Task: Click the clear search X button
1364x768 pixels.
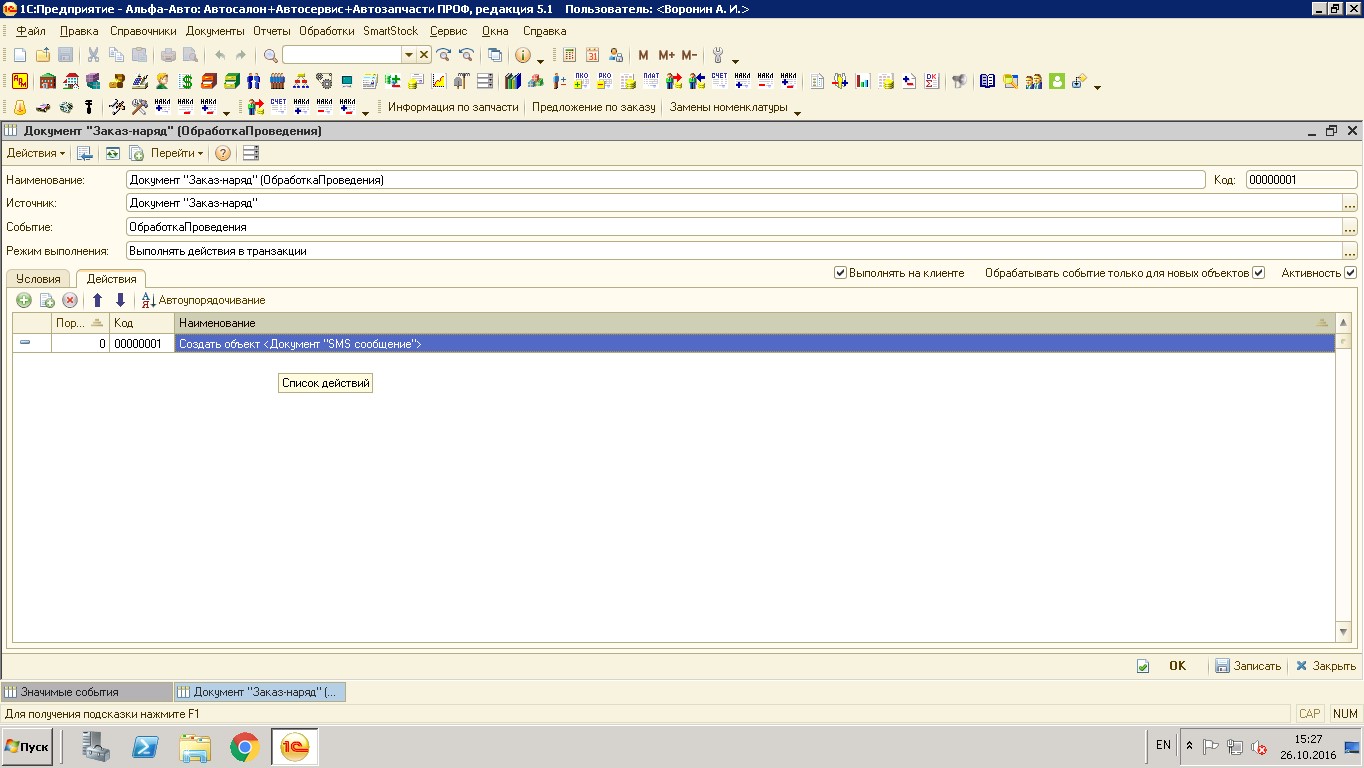Action: (x=424, y=56)
